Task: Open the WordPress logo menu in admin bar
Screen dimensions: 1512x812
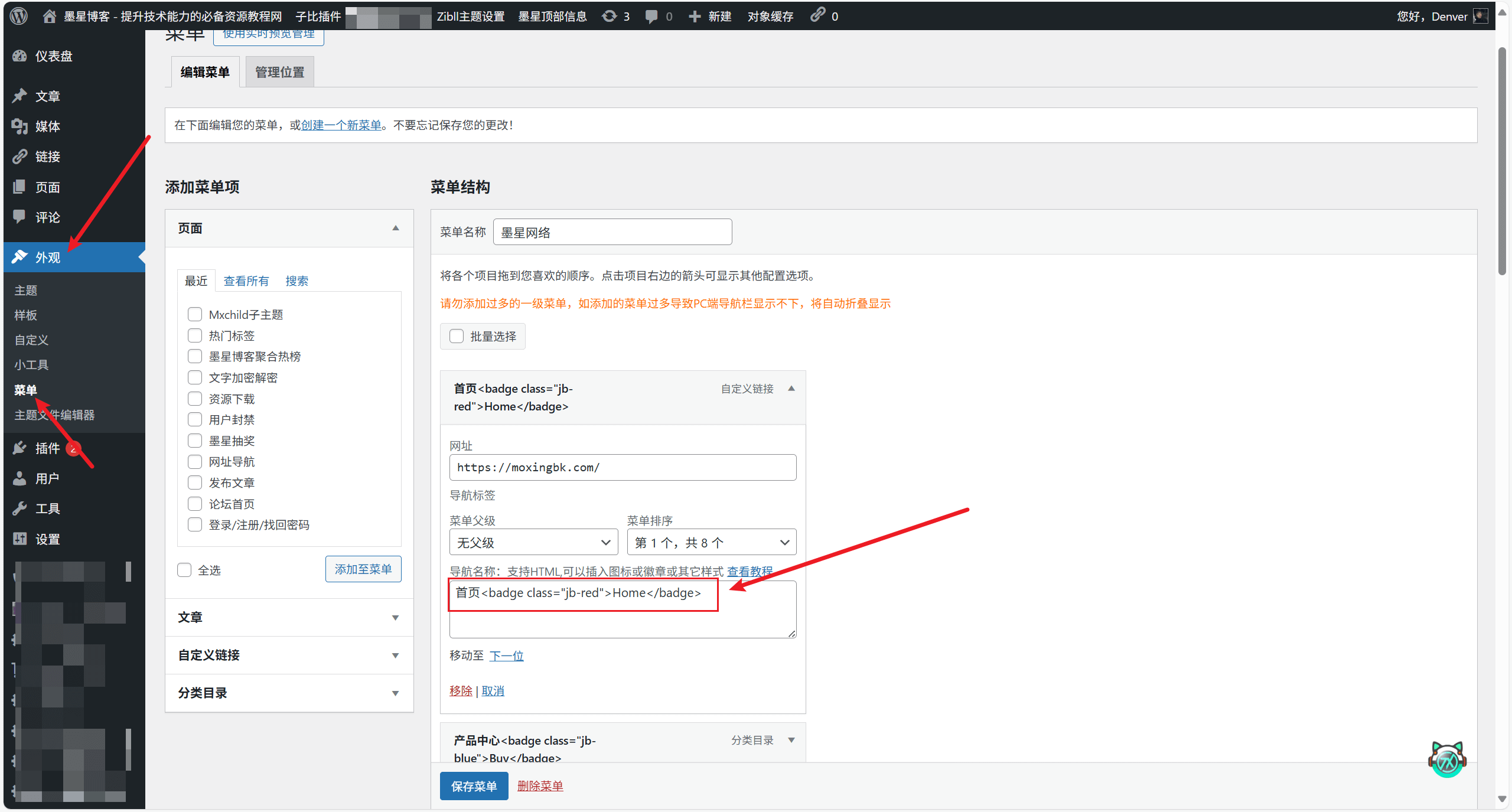Action: 18,16
